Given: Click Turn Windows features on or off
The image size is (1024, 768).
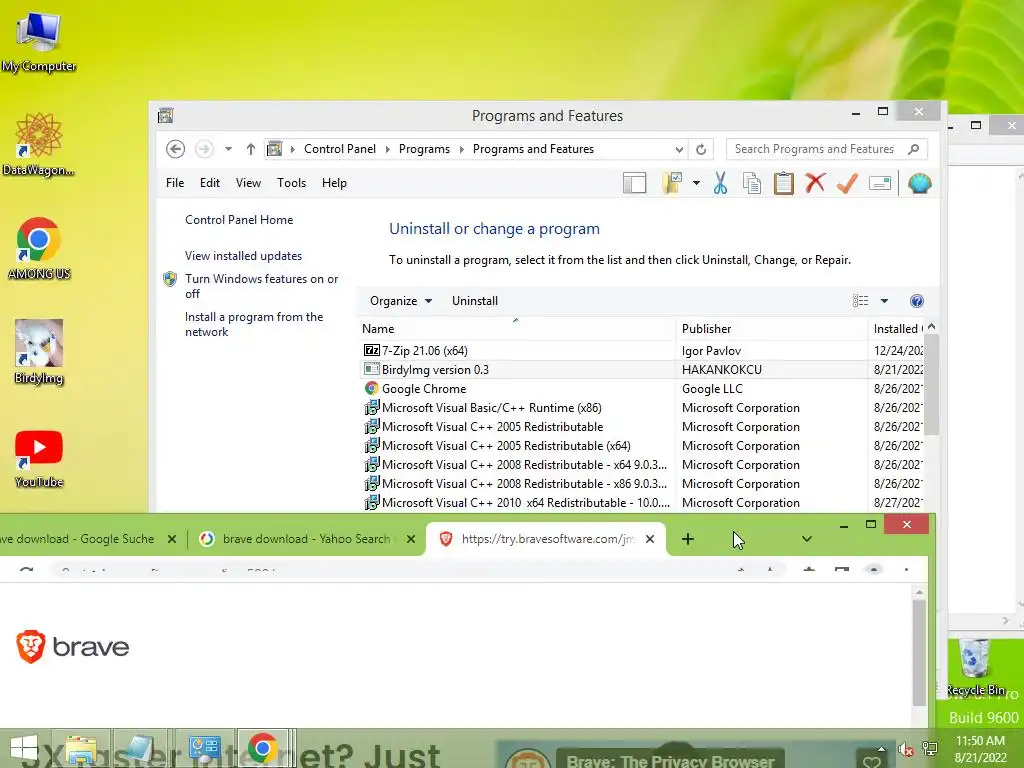Looking at the screenshot, I should coord(261,286).
